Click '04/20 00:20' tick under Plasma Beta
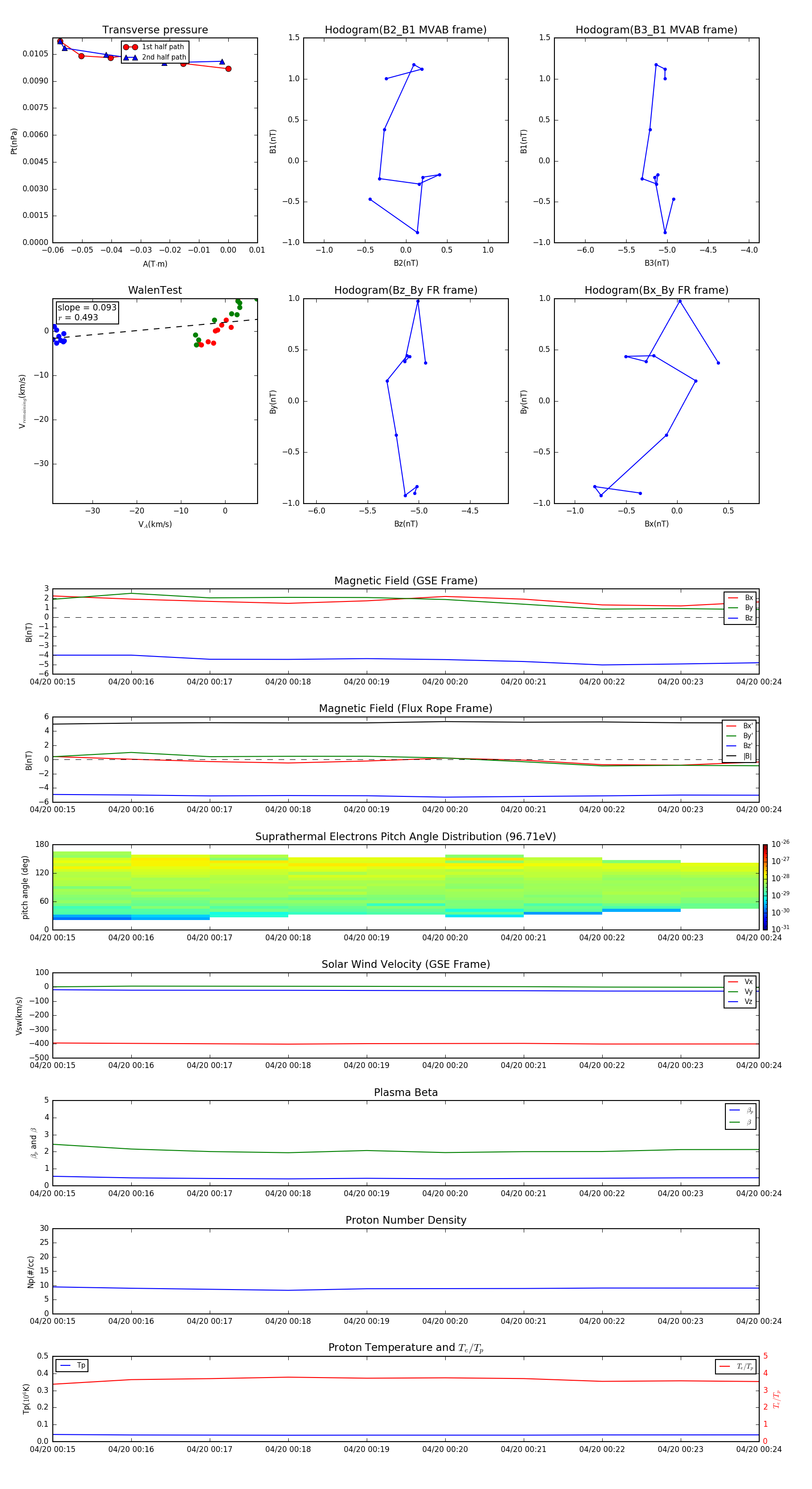This screenshot has height=1489, width=812. coord(445,1193)
